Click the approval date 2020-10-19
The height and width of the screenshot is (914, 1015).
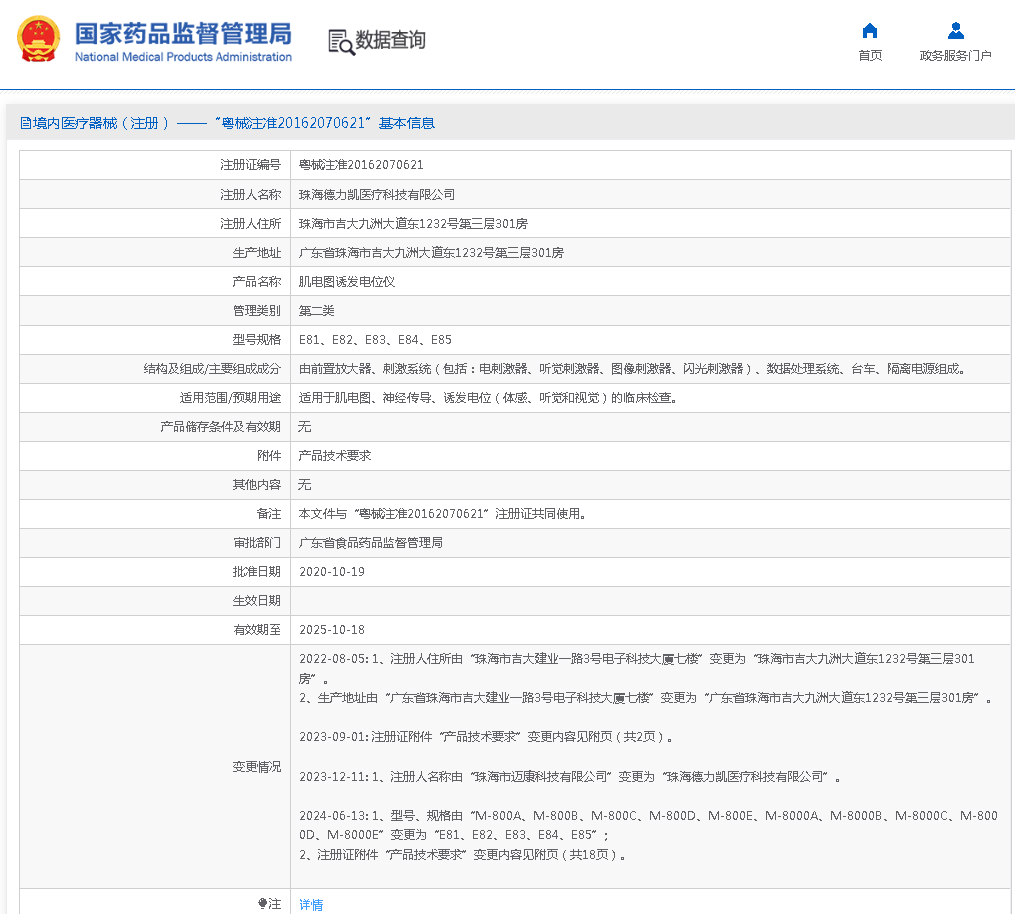tap(332, 572)
